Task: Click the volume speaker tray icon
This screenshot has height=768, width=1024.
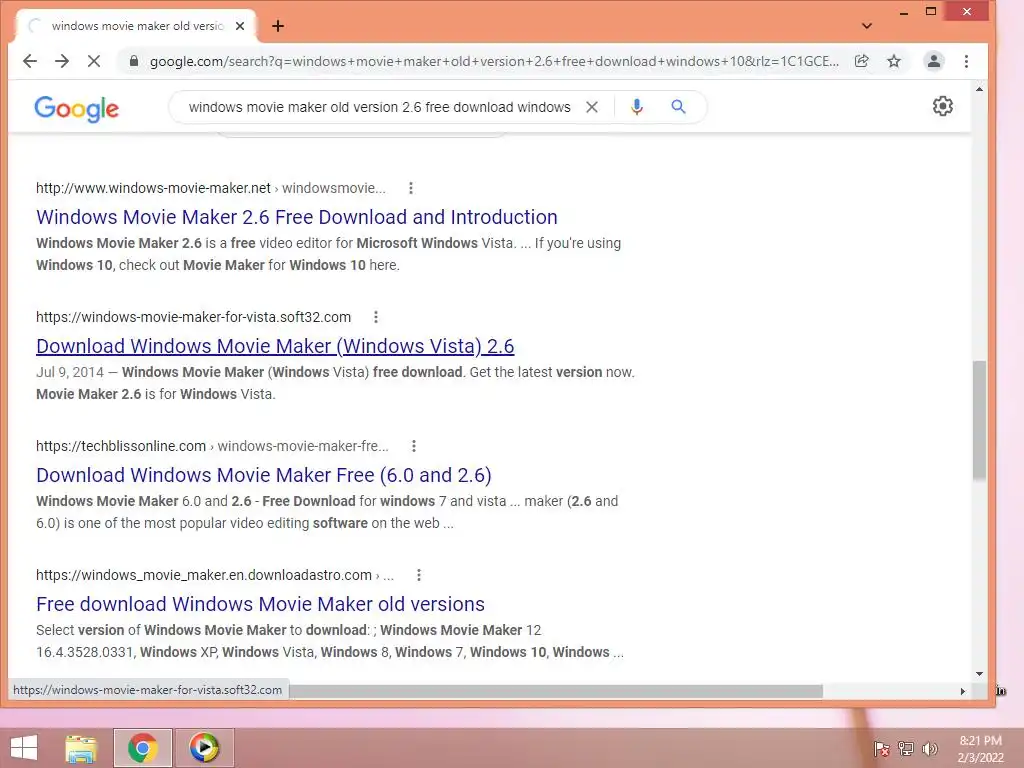Action: pos(930,748)
